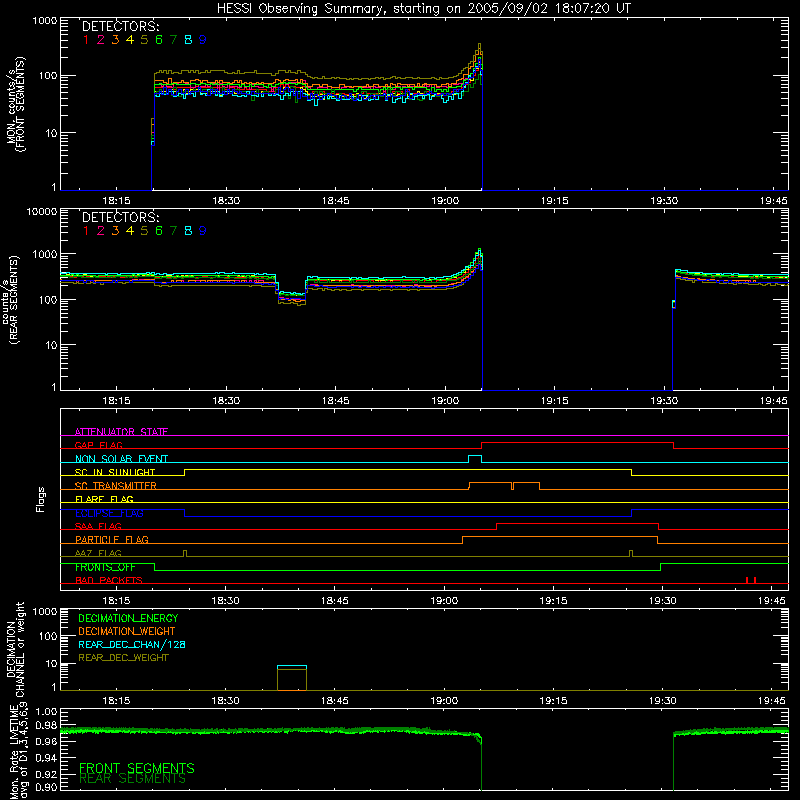Click the SC IN SUNLIGHT flag label
The image size is (800, 800).
(115, 472)
